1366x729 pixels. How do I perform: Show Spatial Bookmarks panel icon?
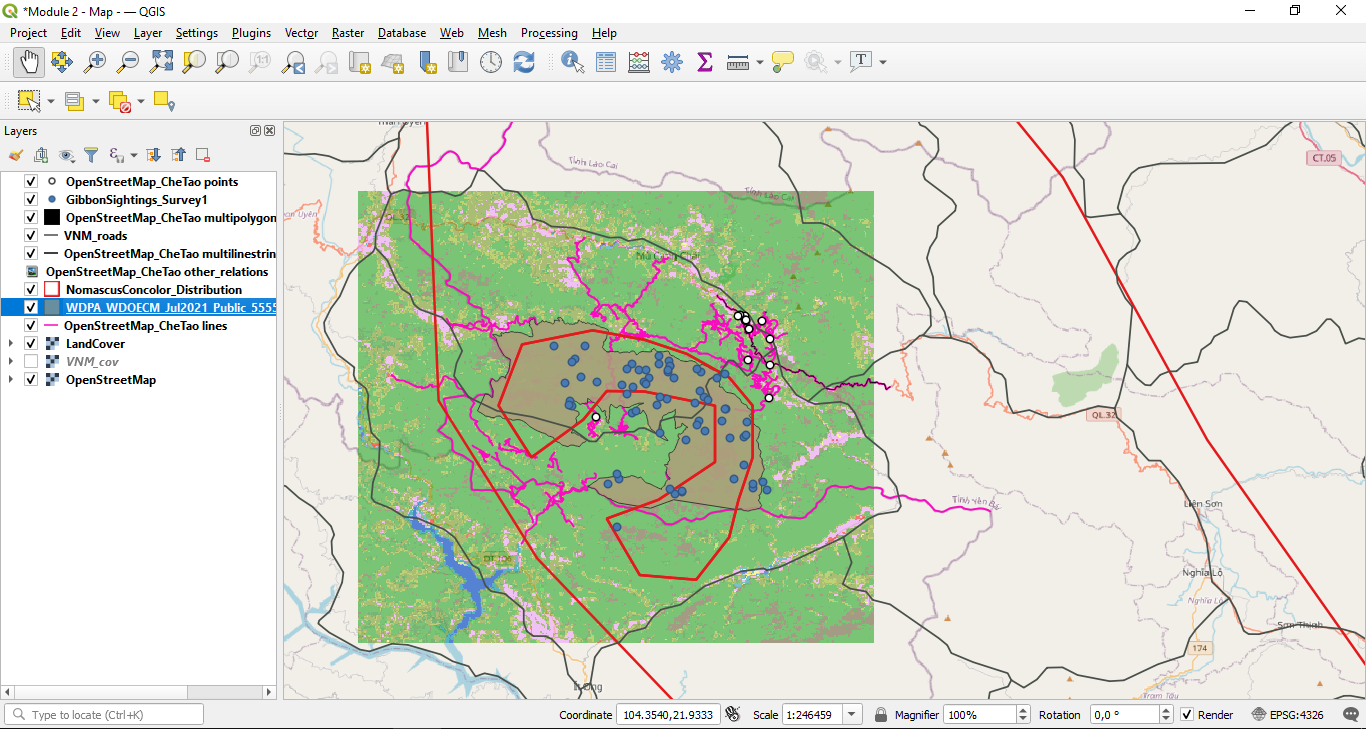(458, 62)
